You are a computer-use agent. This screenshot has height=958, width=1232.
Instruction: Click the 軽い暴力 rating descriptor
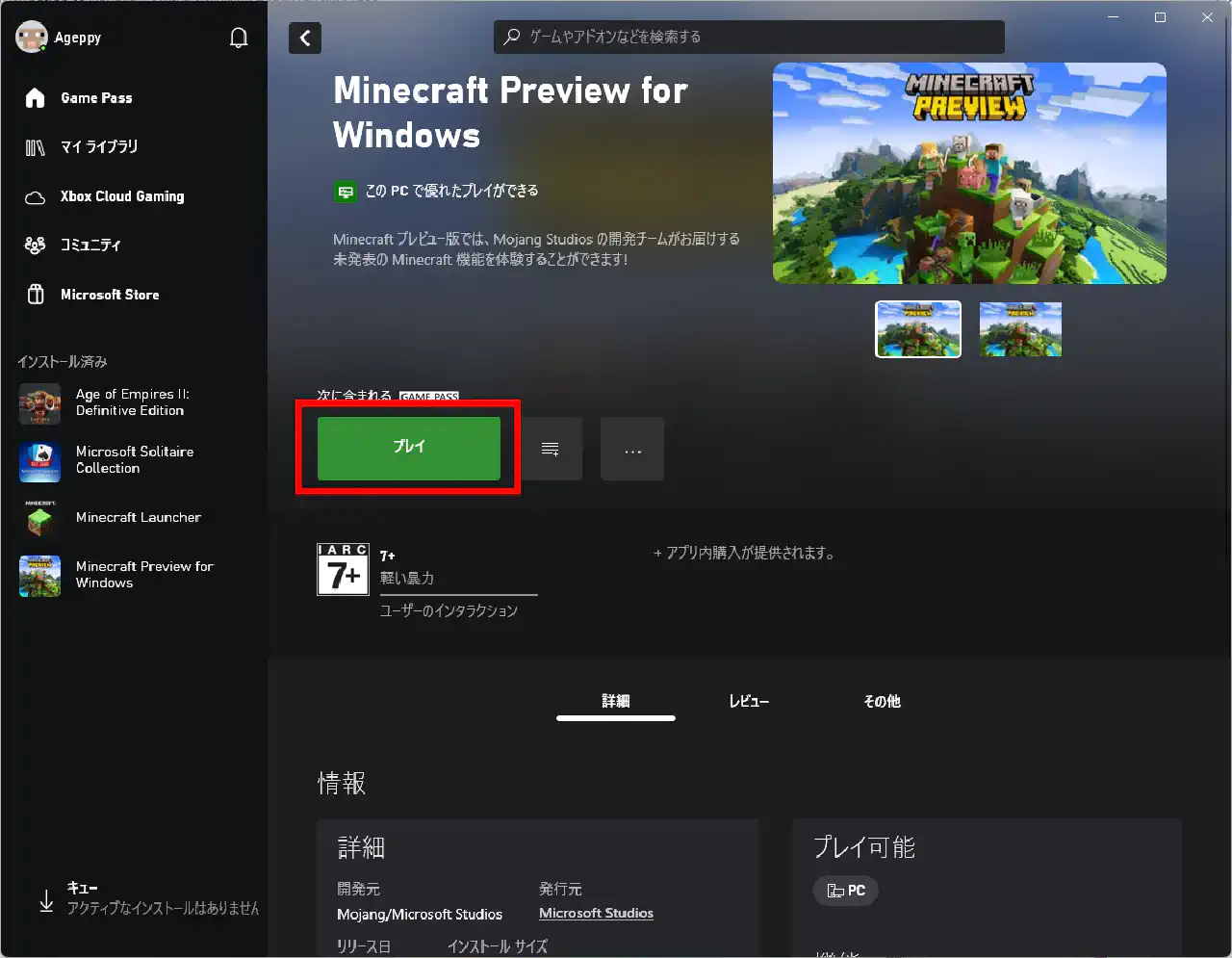(x=407, y=578)
